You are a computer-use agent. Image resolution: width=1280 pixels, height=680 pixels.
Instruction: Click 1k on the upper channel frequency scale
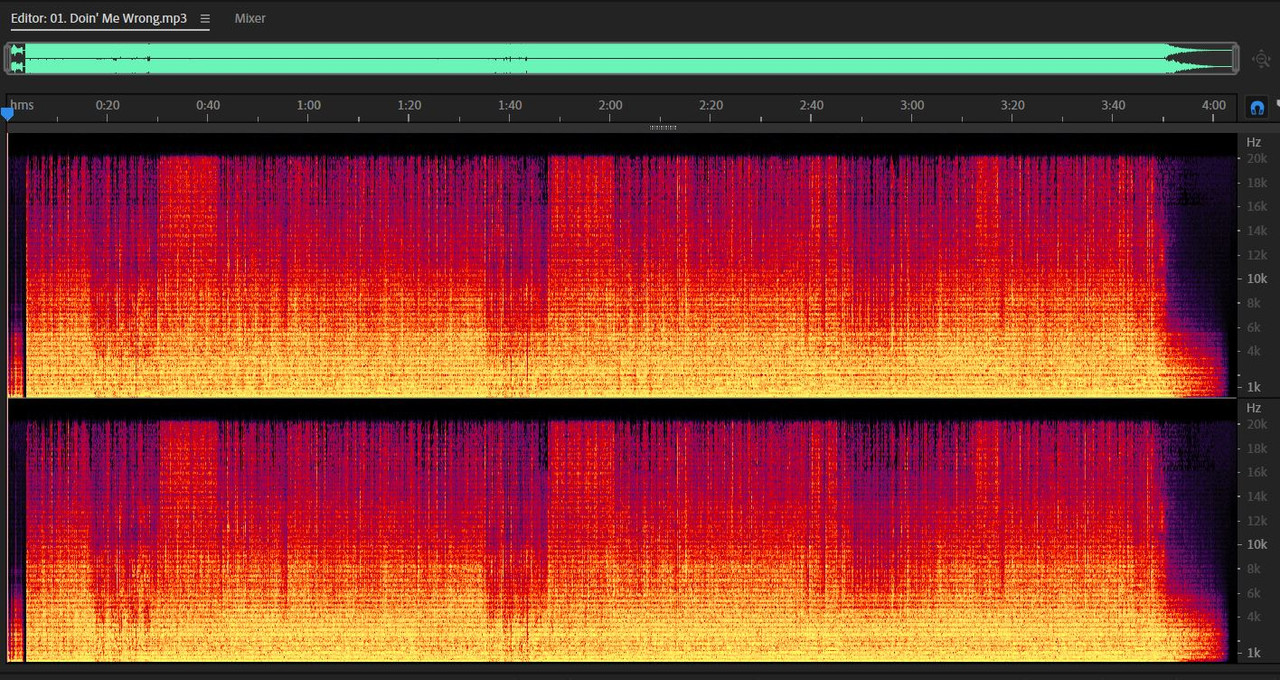click(1253, 387)
